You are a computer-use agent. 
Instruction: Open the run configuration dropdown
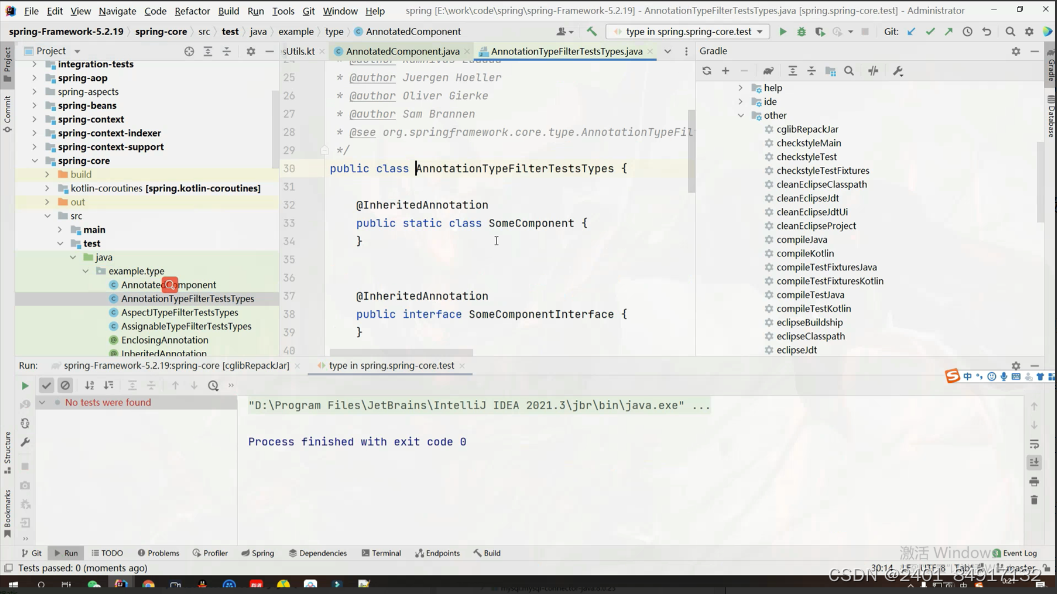click(x=689, y=32)
